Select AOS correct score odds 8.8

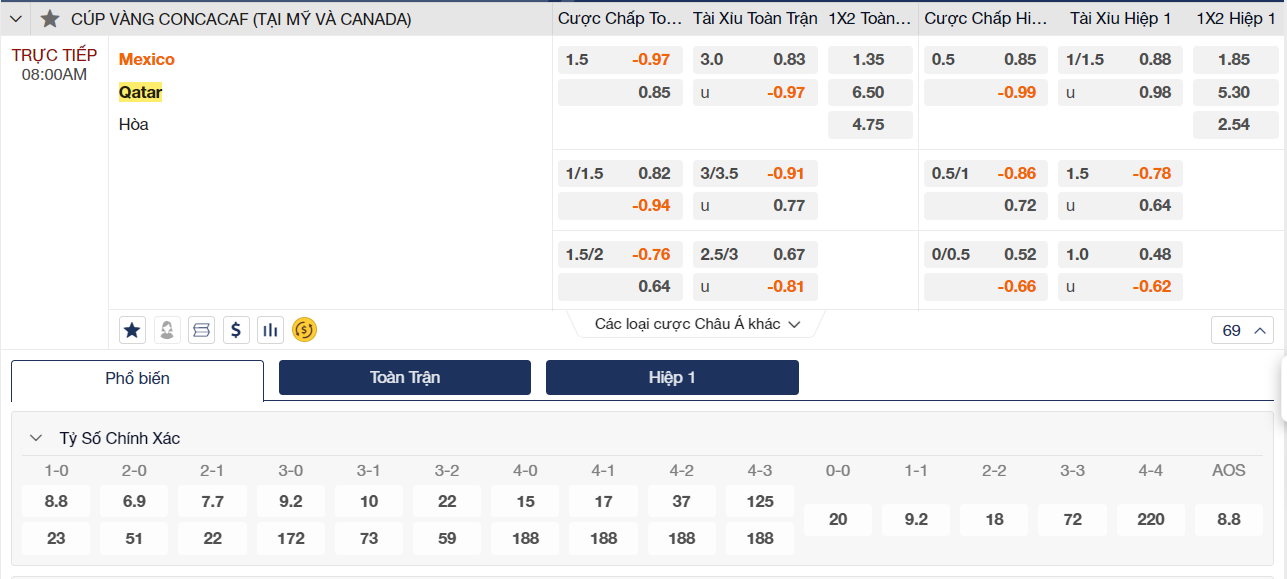1229,519
